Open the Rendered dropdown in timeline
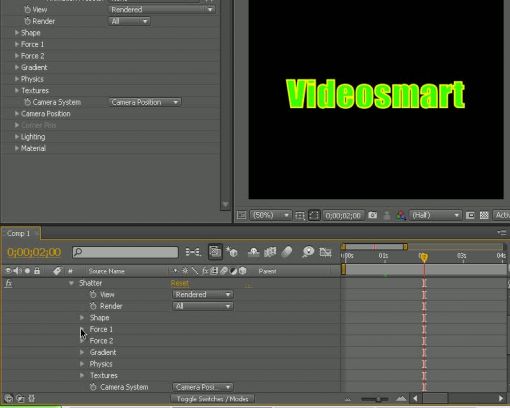Screen dimensions: 510x408 tap(203, 295)
